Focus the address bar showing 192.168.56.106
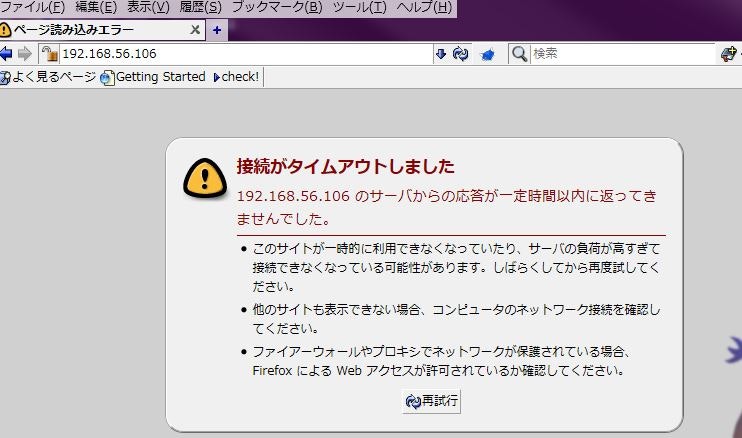 point(246,53)
